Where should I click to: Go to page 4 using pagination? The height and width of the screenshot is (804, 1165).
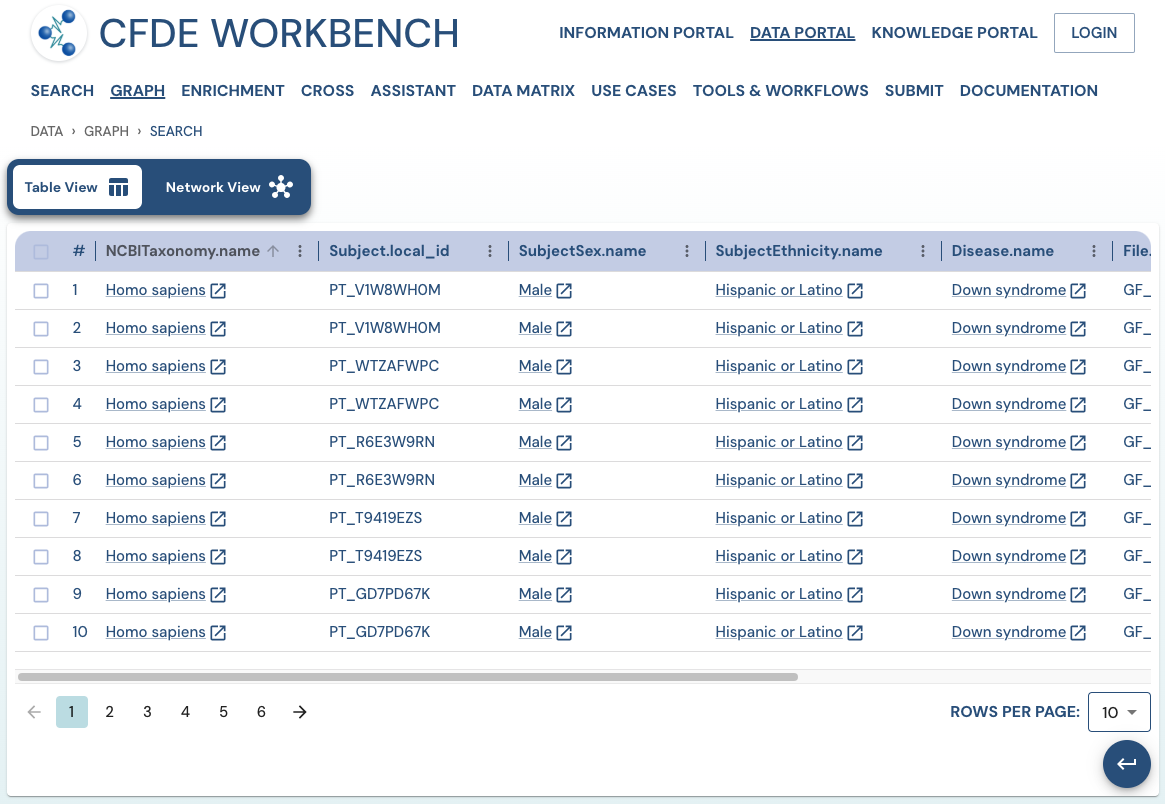point(185,712)
